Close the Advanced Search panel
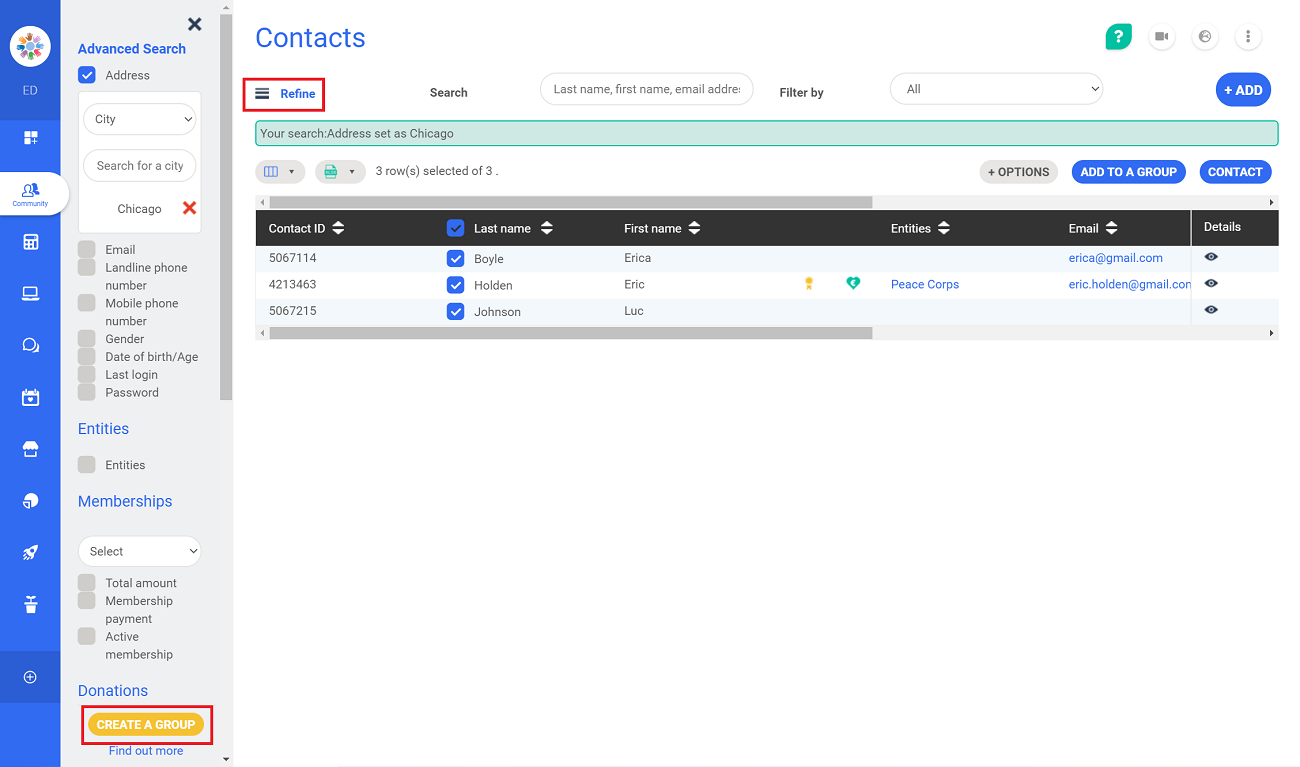Screen dimensions: 1300x767 coord(195,24)
